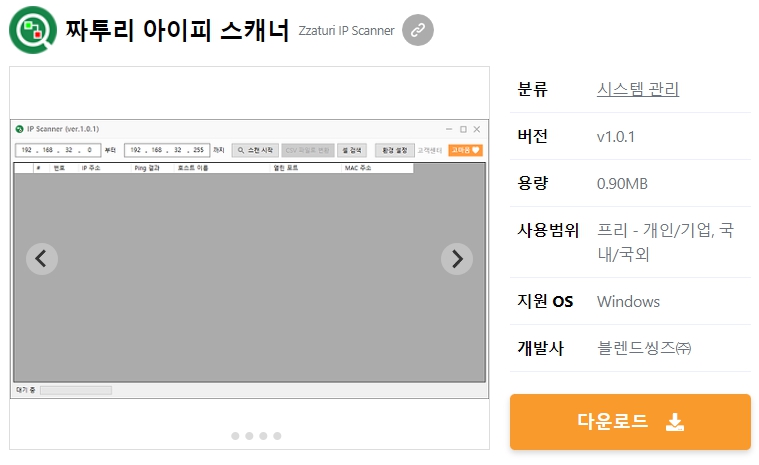The height and width of the screenshot is (465, 759).
Task: Click the Windows supported OS value
Action: pos(628,301)
